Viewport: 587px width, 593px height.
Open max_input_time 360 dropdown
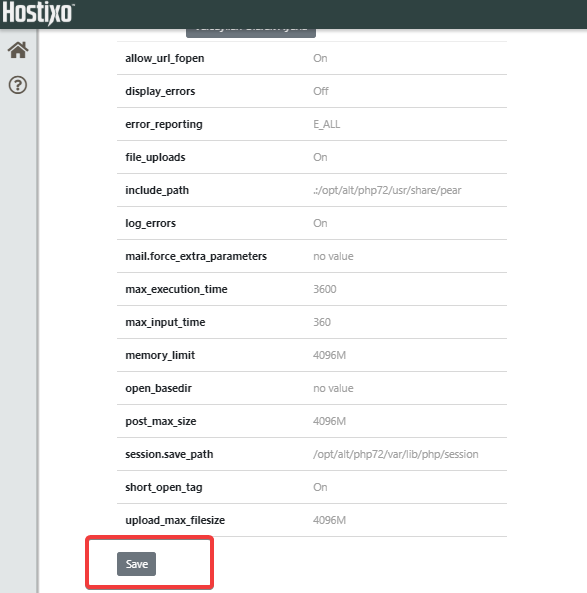321,322
